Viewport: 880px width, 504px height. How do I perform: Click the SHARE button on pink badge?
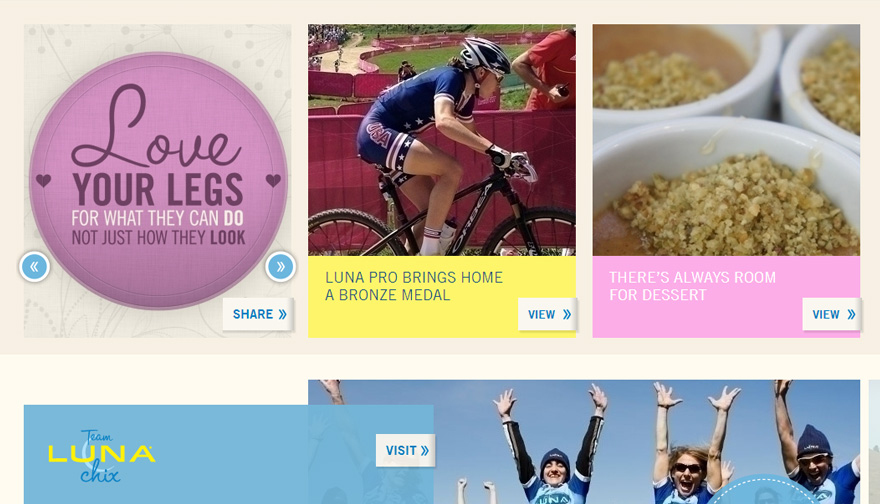tap(258, 314)
